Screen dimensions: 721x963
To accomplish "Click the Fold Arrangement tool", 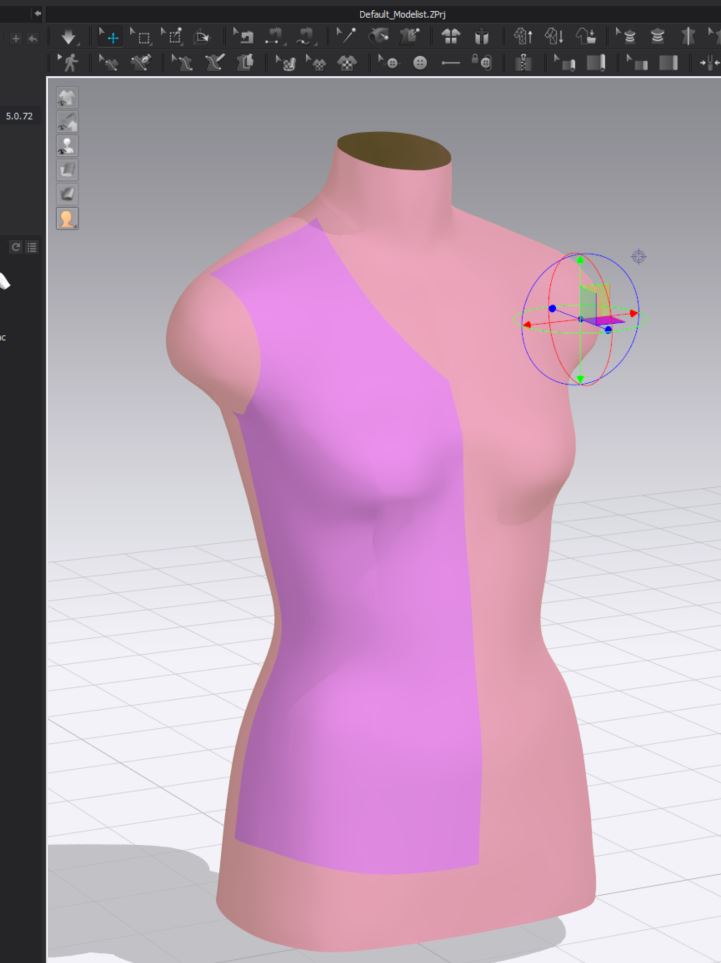I will tap(201, 37).
